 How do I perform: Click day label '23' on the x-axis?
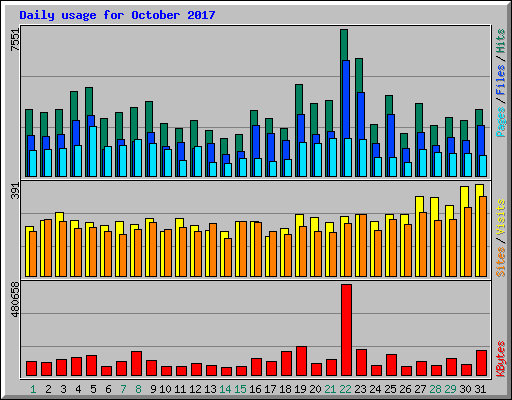(360, 389)
